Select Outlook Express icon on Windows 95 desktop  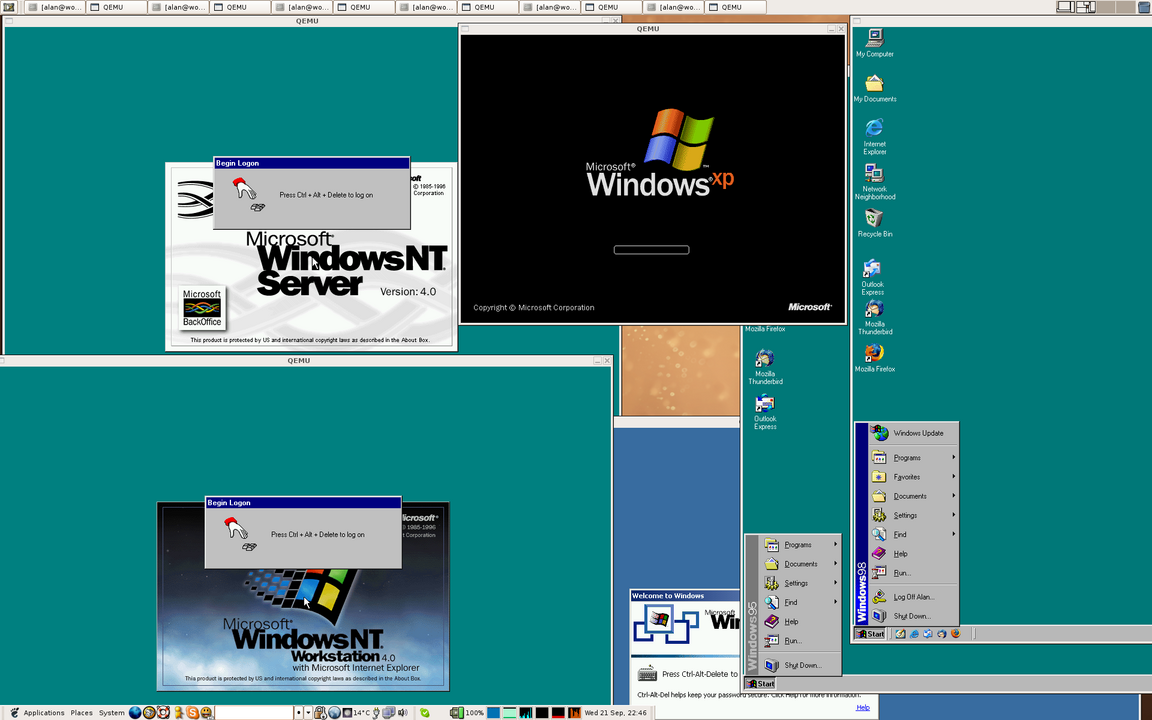pos(765,411)
